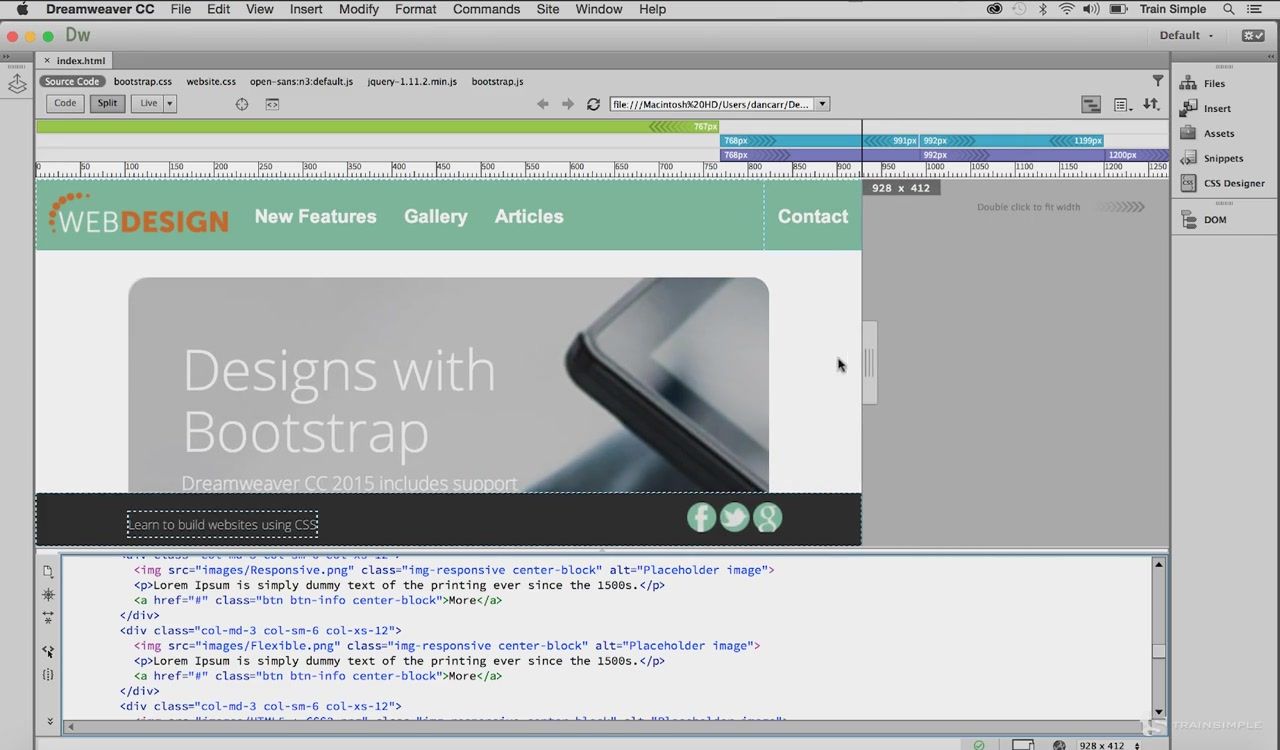Open open-sans:n3:default.js related file
This screenshot has height=750, width=1280.
point(301,82)
